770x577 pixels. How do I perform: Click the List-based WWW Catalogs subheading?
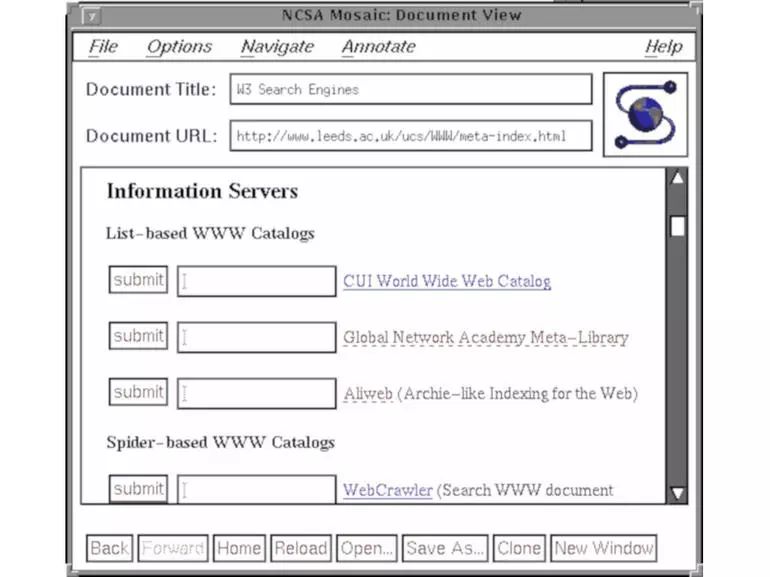click(210, 233)
